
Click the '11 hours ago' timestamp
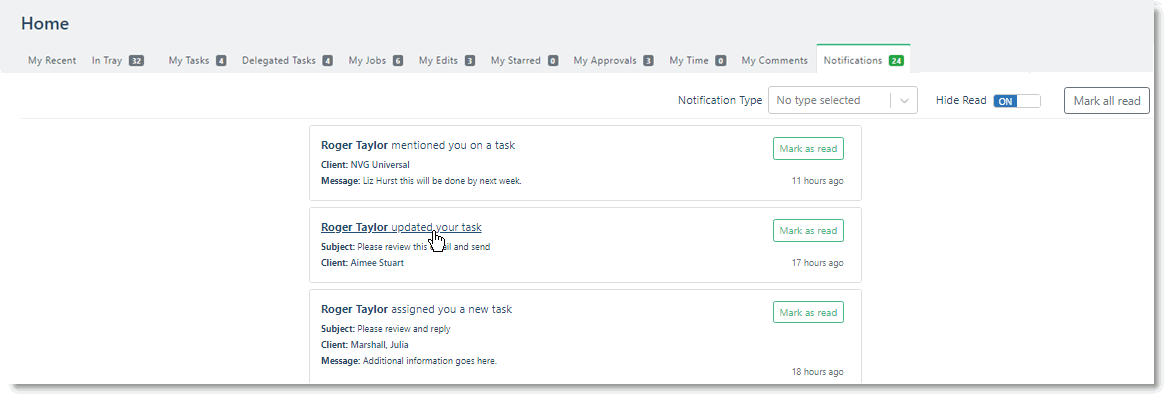817,181
